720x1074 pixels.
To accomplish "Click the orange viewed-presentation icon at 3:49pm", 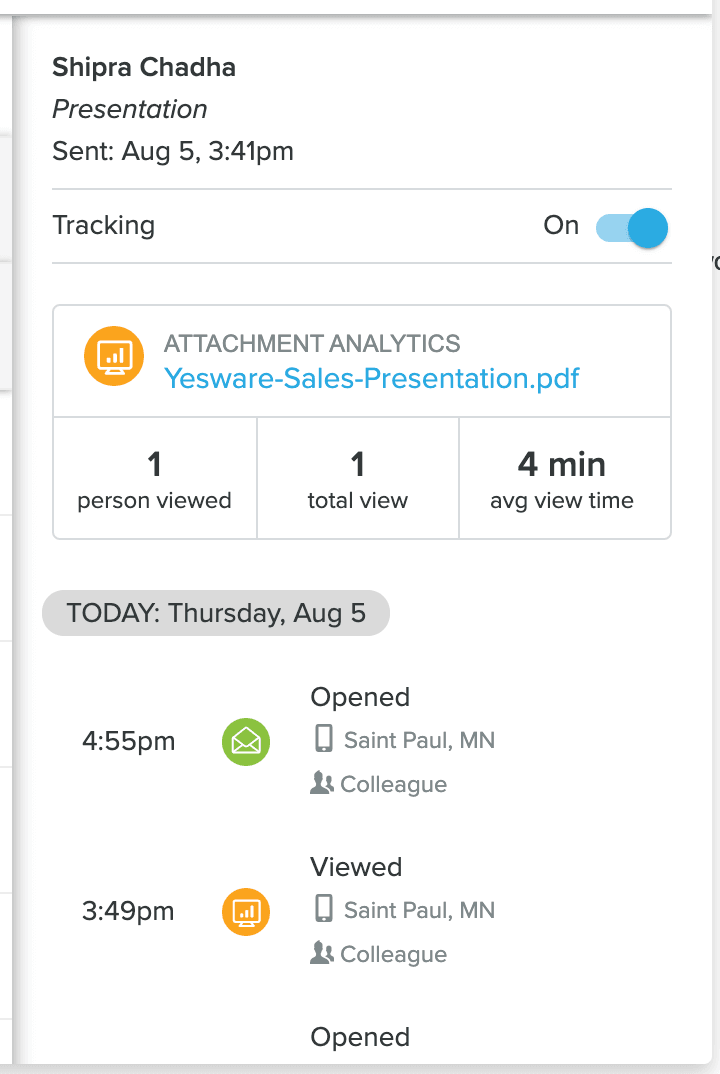I will [x=245, y=912].
